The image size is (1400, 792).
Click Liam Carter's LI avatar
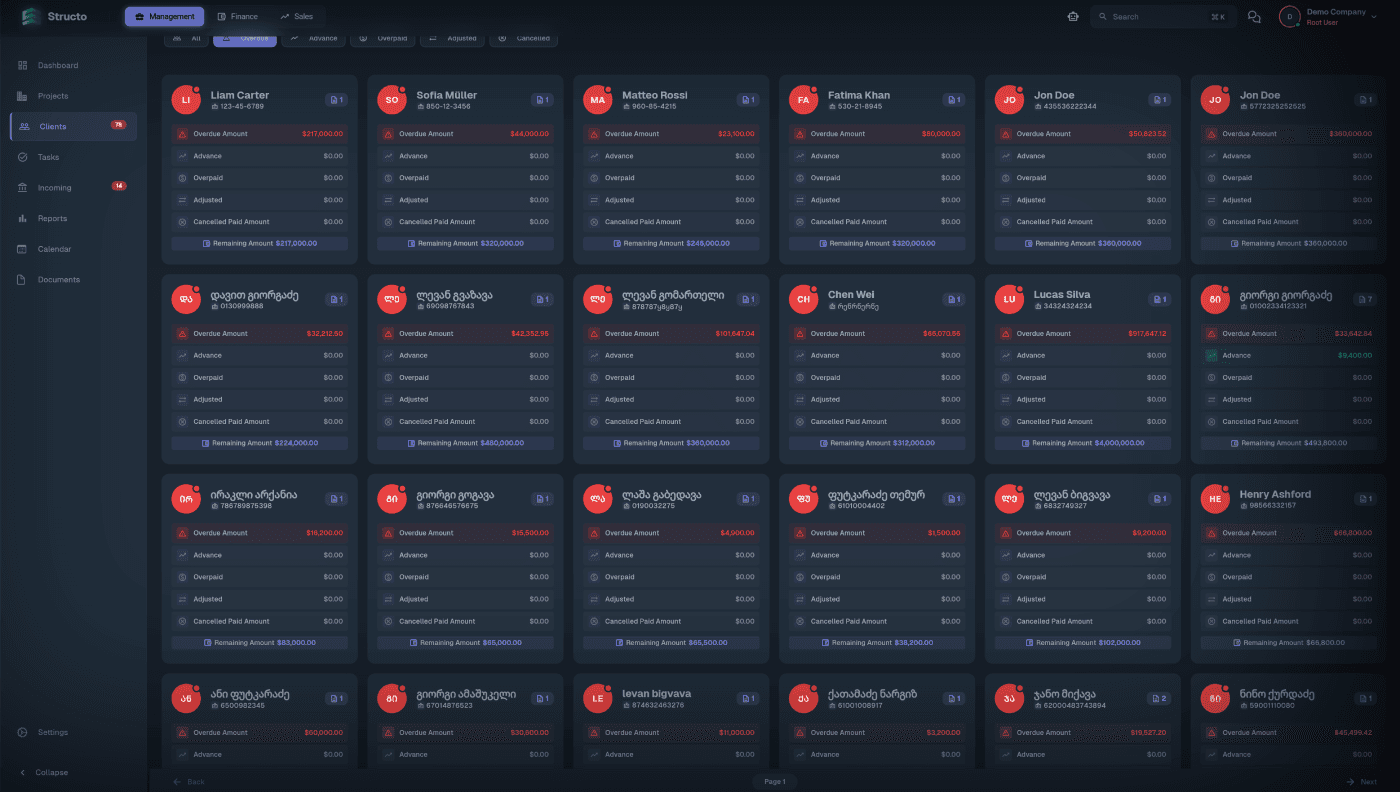pyautogui.click(x=185, y=100)
